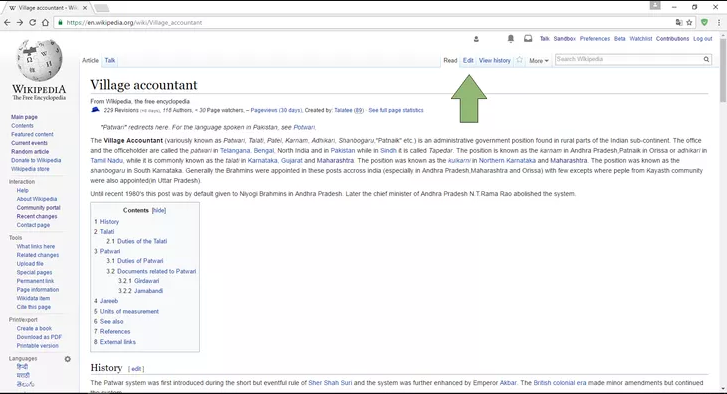The image size is (727, 394).
Task: Bookmark page with the star in the address bar
Action: pyautogui.click(x=689, y=22)
